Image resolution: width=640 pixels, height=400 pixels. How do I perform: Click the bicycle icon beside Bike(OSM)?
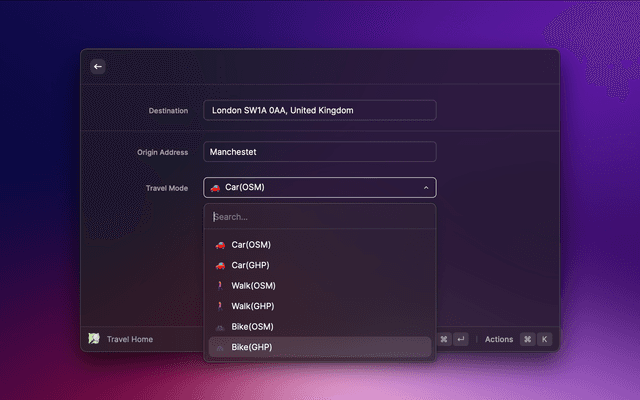click(220, 327)
